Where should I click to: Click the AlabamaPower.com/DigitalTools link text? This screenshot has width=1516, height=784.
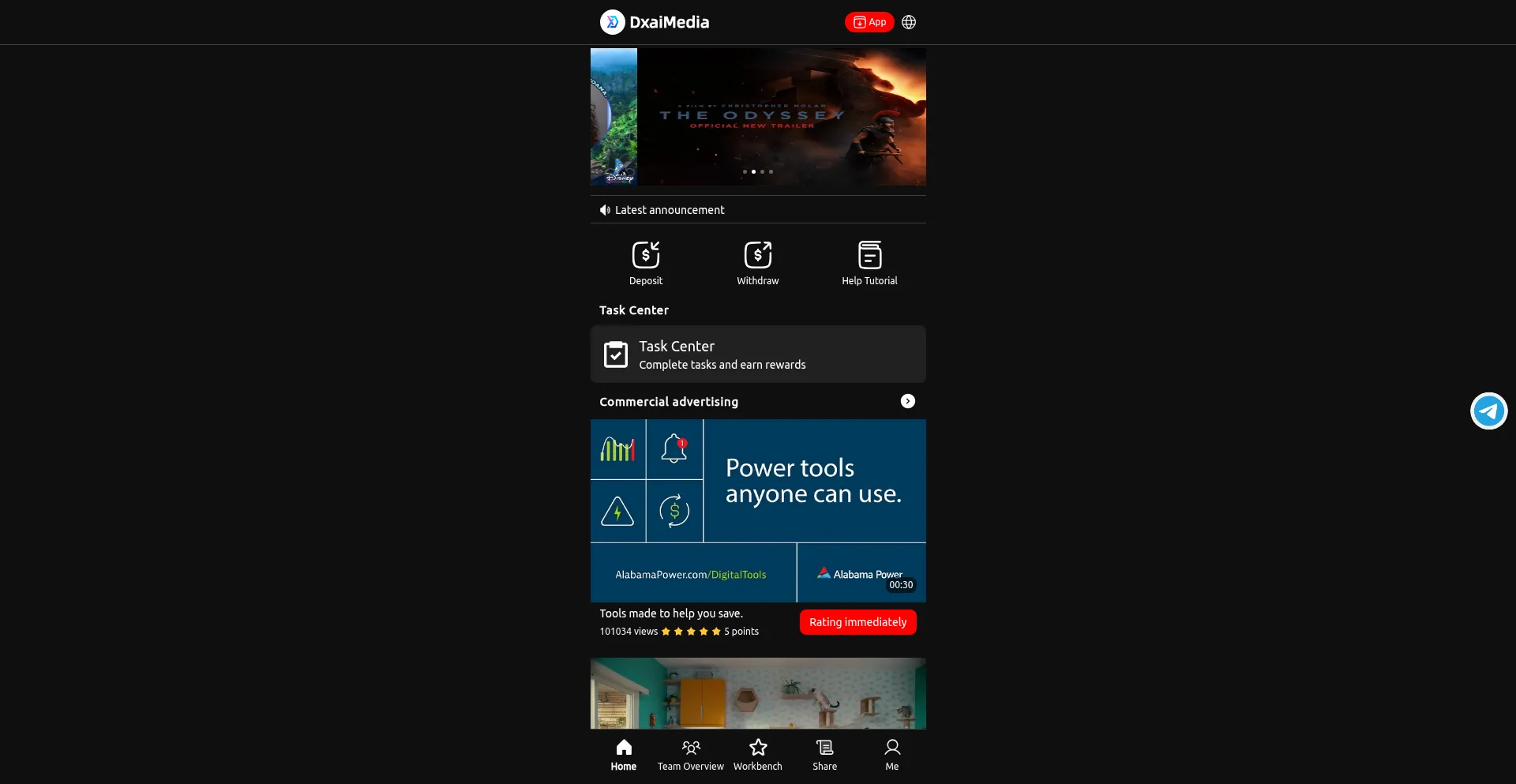click(x=691, y=575)
